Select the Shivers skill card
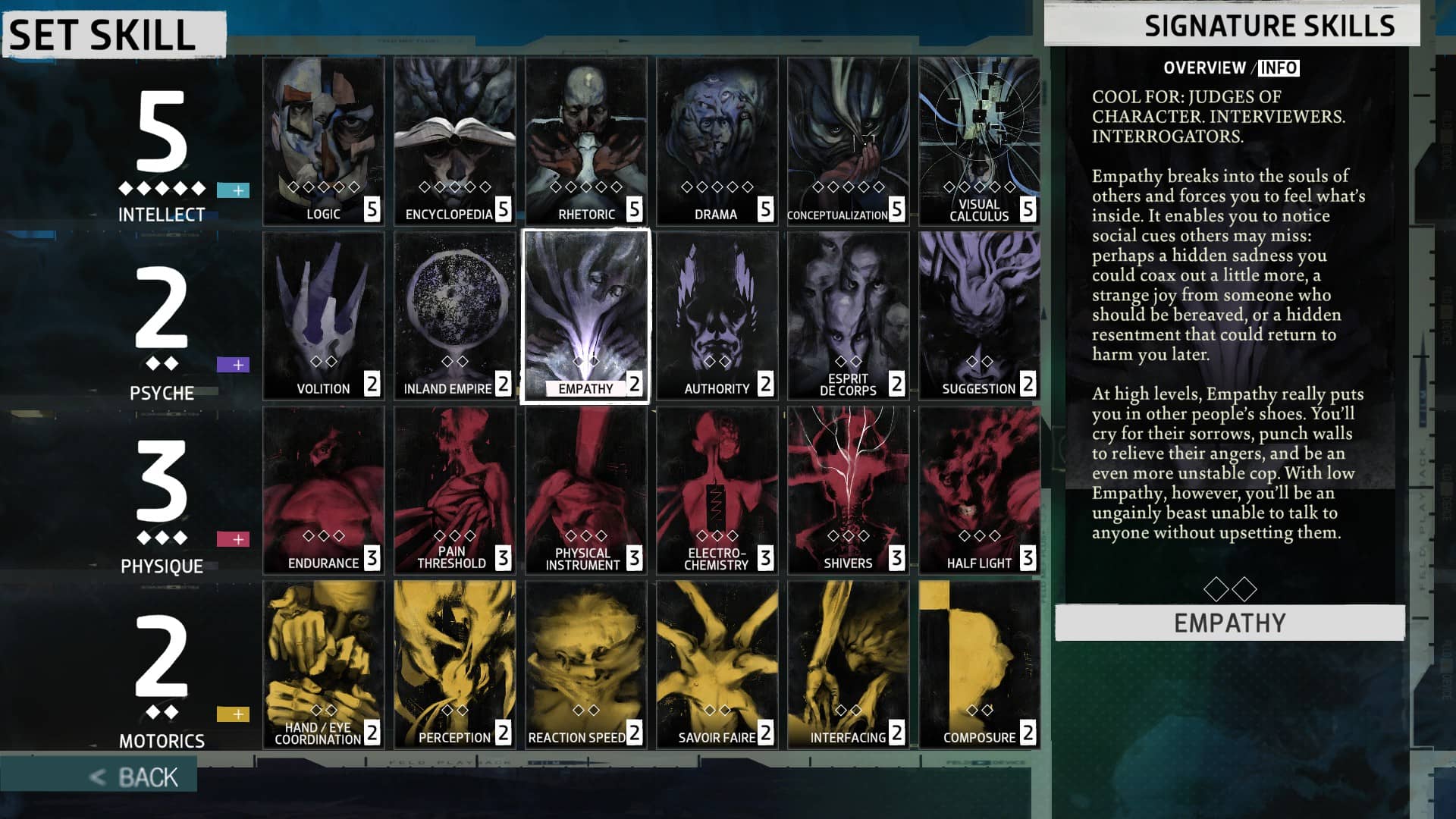 coord(848,490)
